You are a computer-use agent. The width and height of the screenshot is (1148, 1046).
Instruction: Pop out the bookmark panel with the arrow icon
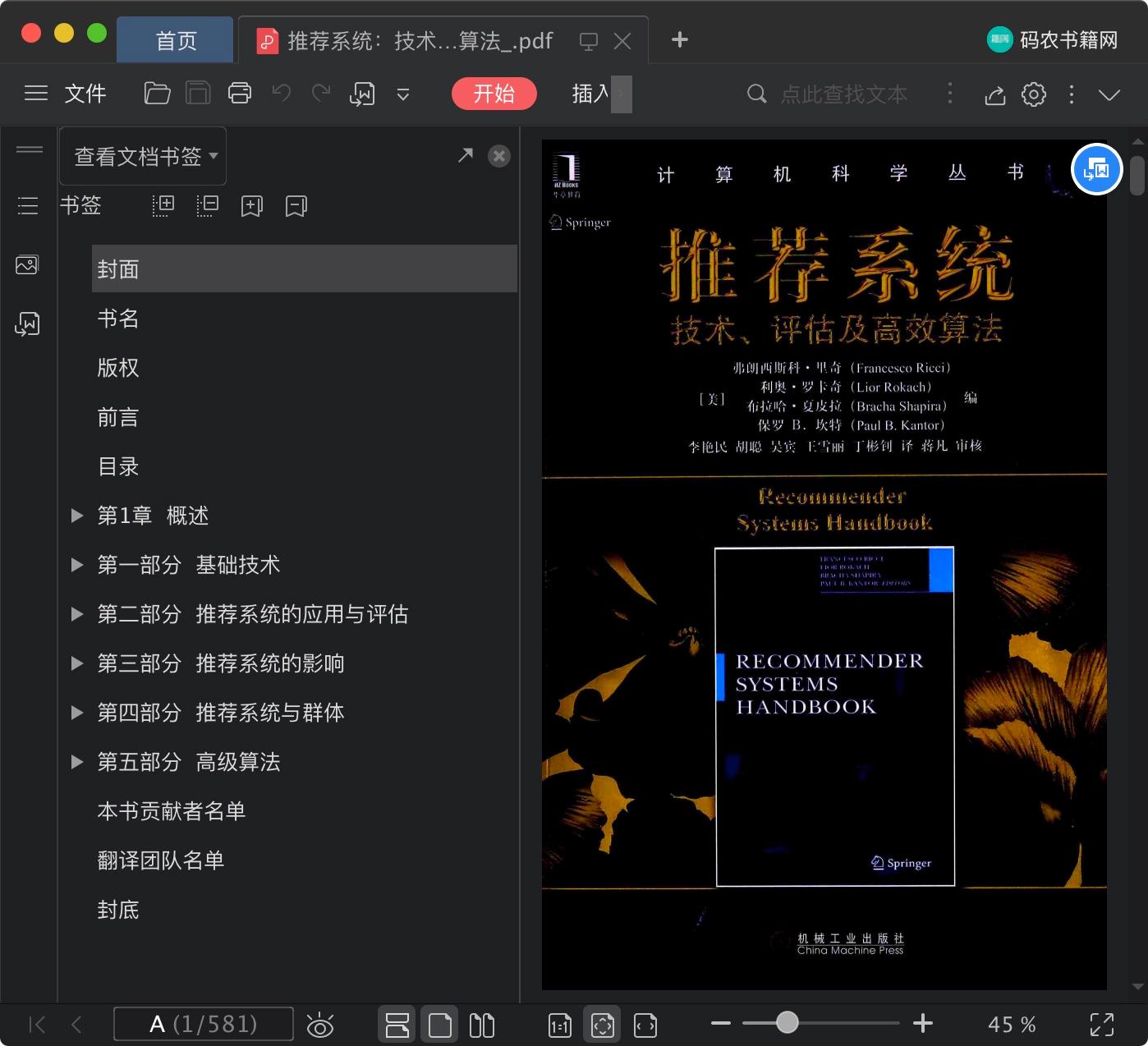[x=466, y=155]
